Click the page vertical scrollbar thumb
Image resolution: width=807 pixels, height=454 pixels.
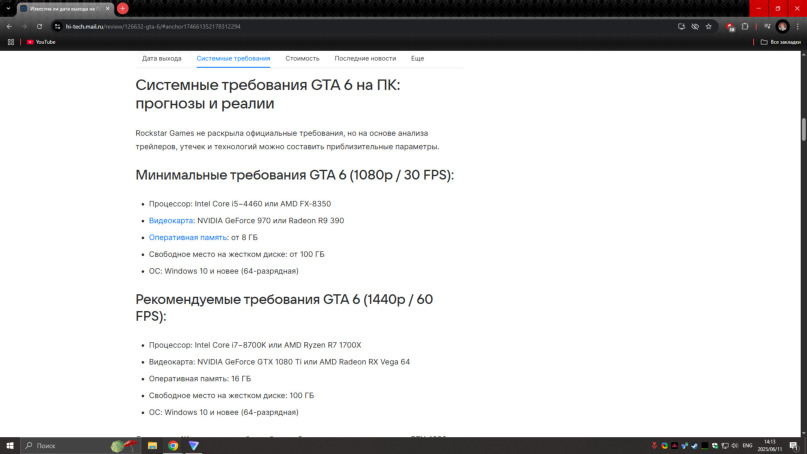(803, 129)
